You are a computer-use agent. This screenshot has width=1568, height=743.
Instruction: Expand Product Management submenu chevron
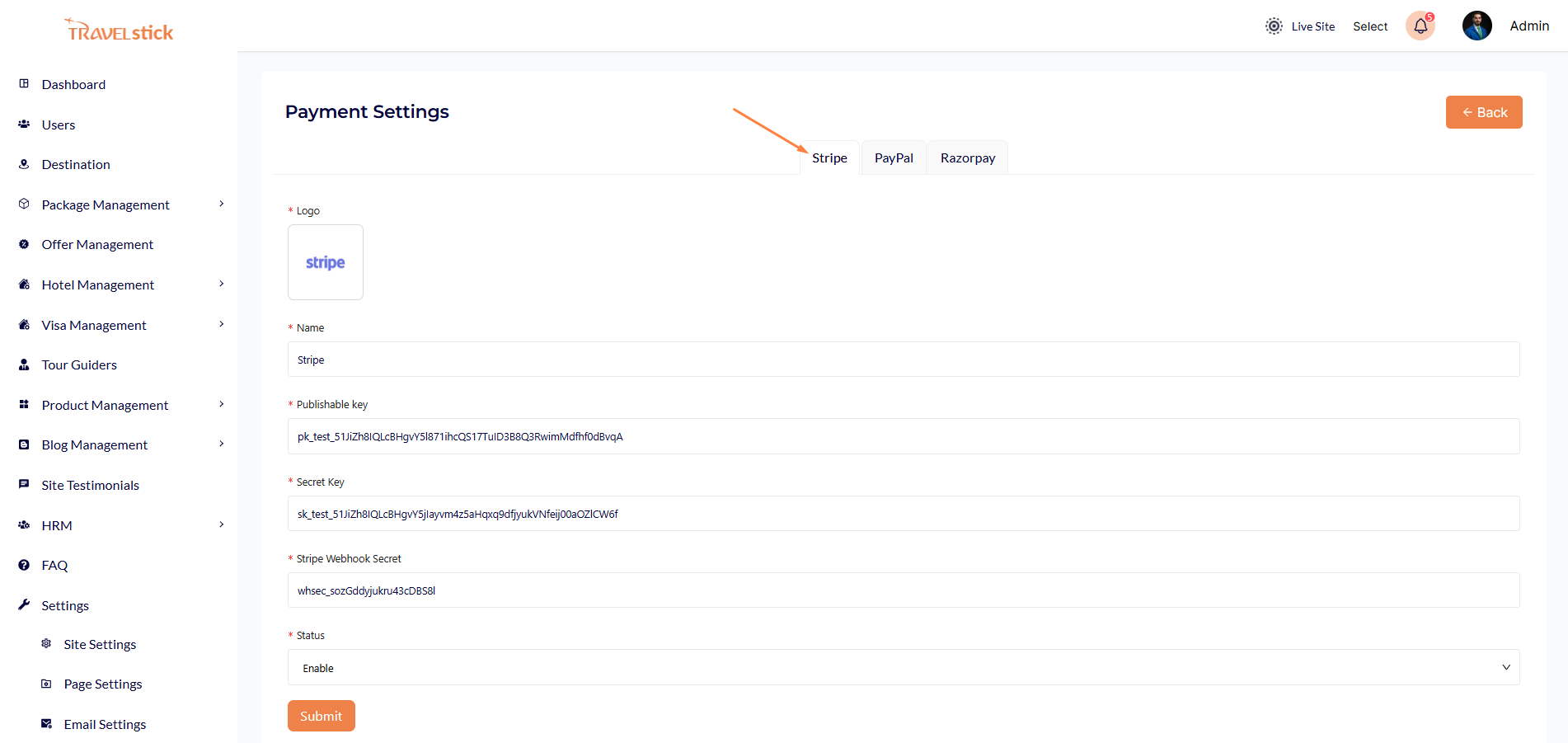coord(222,404)
